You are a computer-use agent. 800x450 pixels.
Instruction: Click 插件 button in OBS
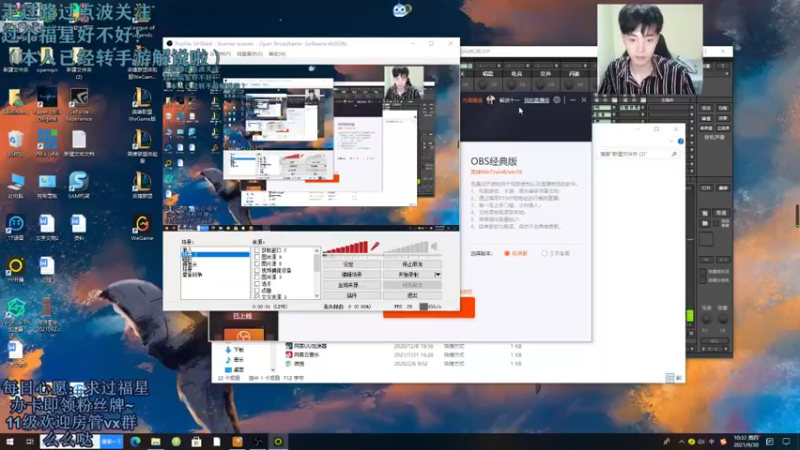[352, 295]
